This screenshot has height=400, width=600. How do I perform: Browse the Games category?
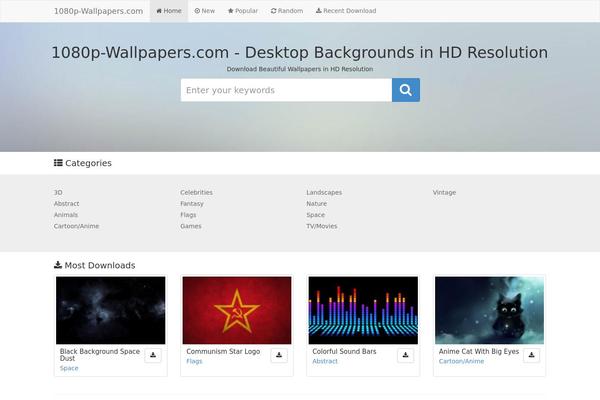tap(191, 226)
